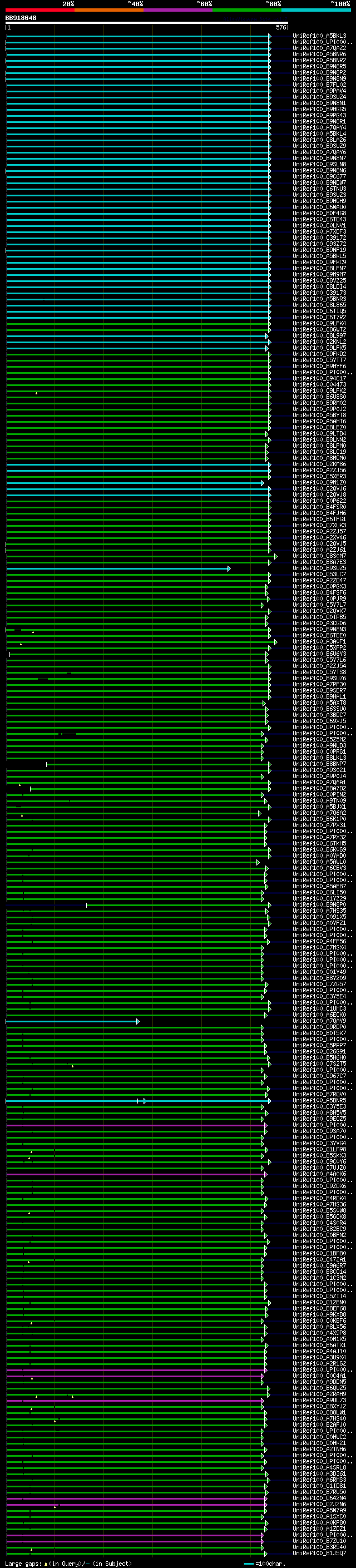
Task: Select hit label UniRef100_Q8S0M7
Action: pos(319,556)
